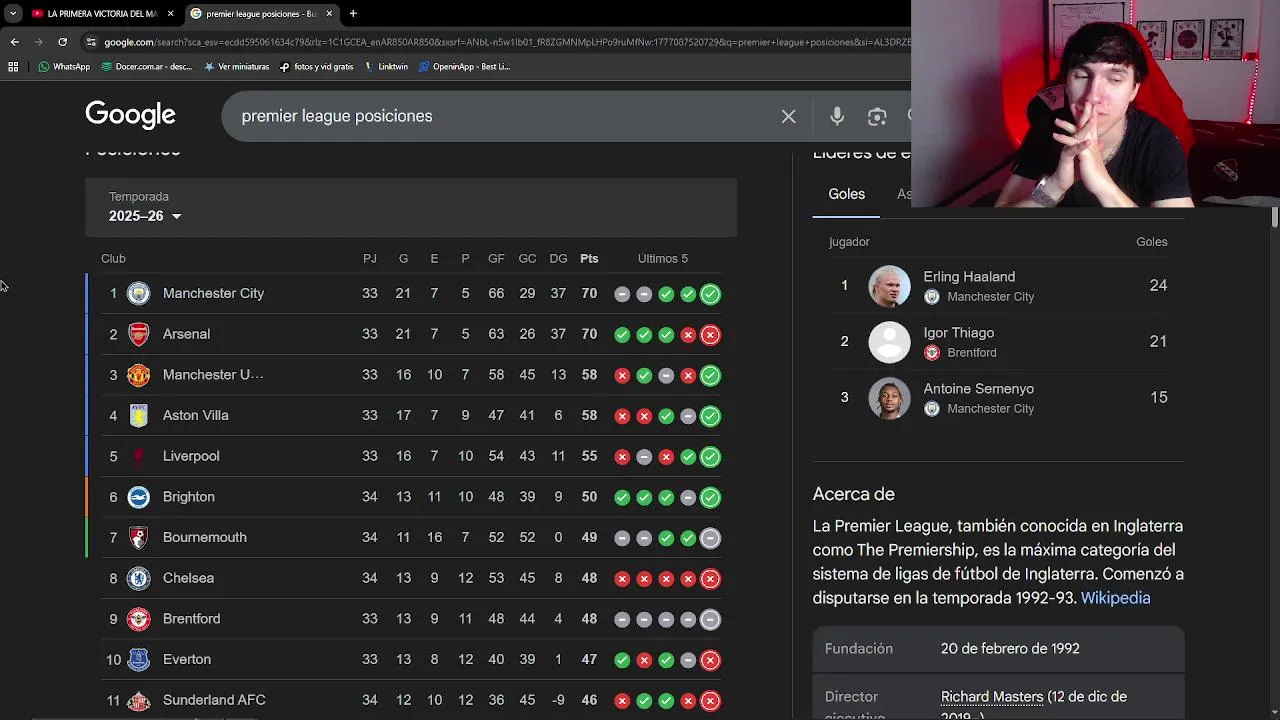Screen dimensions: 1280x720
Task: Click the 'Últimos 5' column header
Action: coord(663,259)
